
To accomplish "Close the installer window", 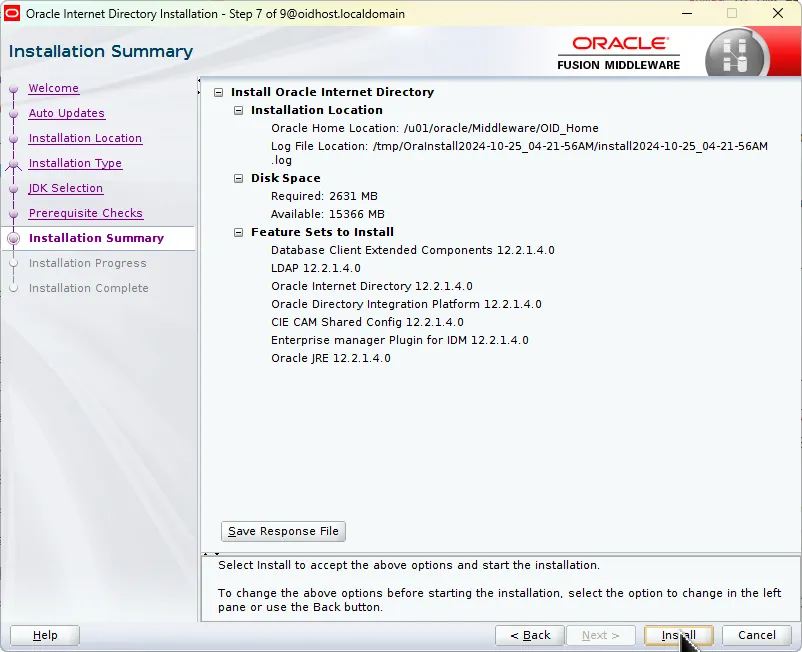I will tap(778, 13).
